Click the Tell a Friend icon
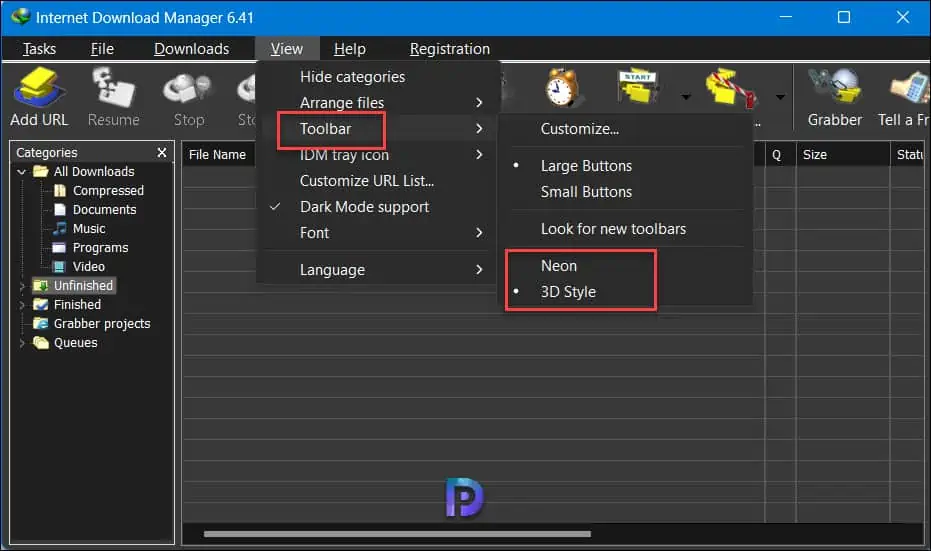 point(910,88)
